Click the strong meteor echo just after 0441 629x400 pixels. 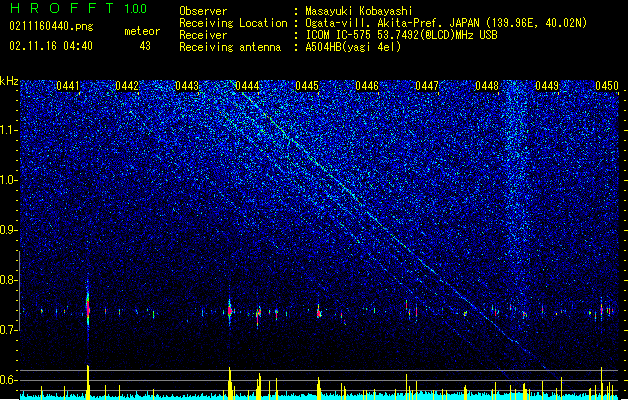click(88, 308)
